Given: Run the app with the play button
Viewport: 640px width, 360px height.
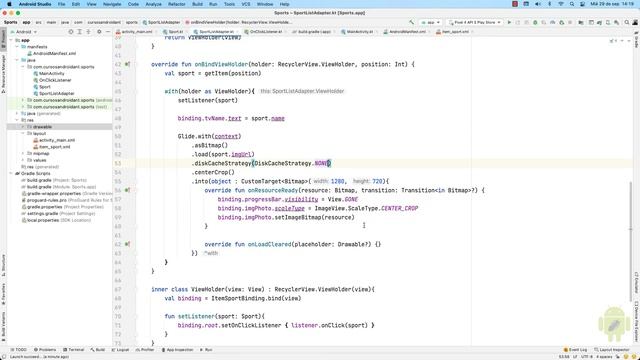Looking at the screenshot, I should (x=509, y=22).
